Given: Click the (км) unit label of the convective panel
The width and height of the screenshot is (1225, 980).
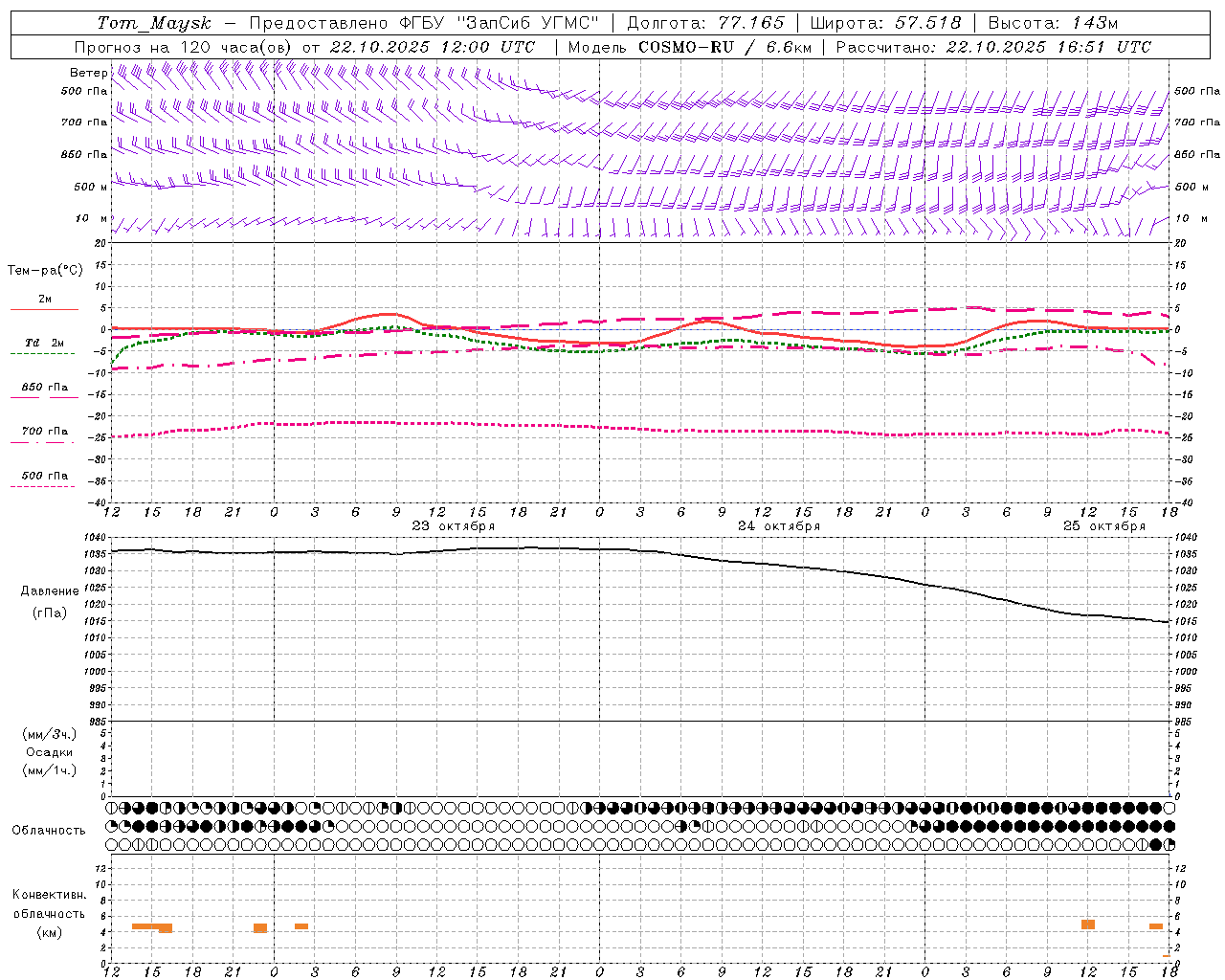Looking at the screenshot, I should (50, 932).
